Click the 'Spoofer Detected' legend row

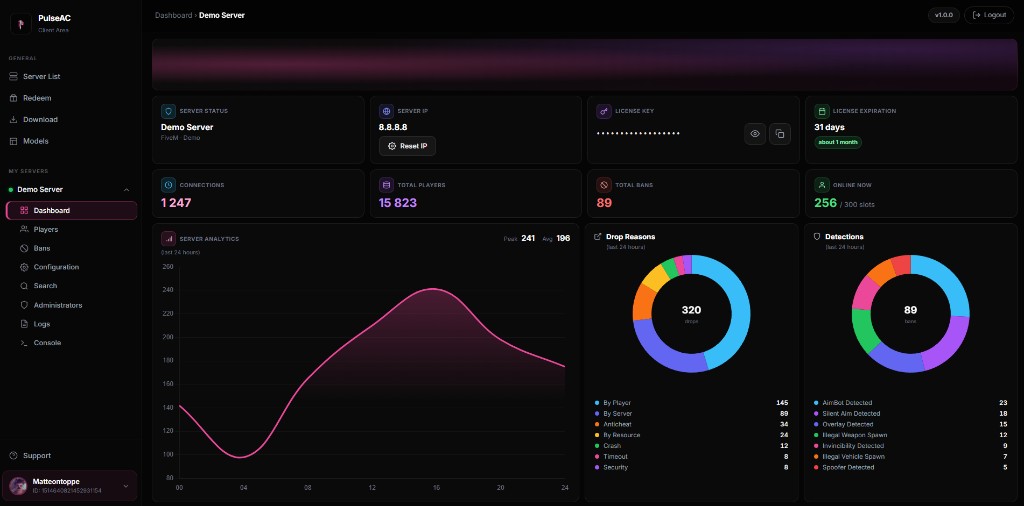910,467
